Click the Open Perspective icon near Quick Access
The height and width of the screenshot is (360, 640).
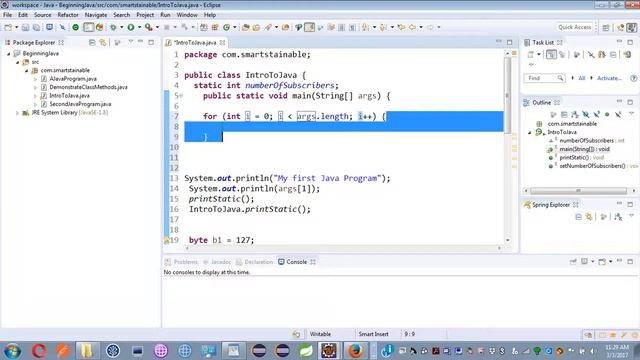point(606,27)
